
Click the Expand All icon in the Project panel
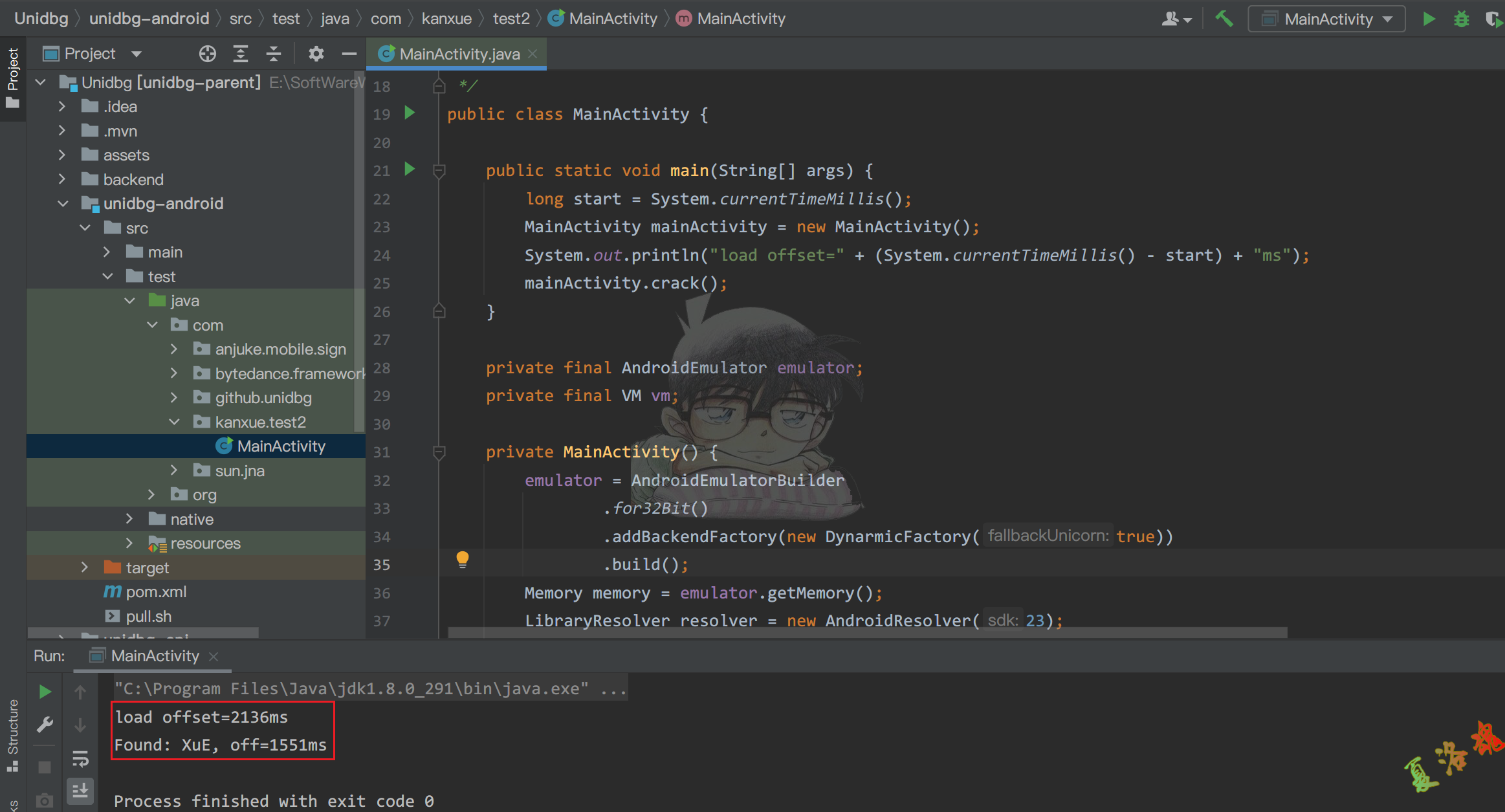click(241, 54)
